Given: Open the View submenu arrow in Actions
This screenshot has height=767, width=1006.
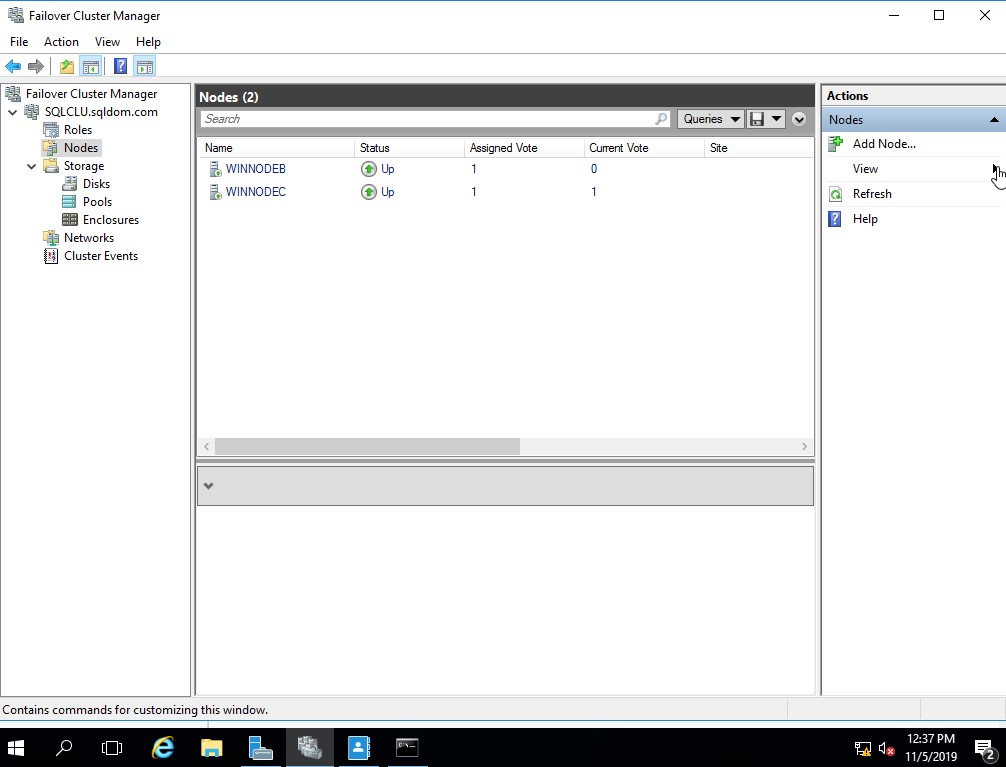Looking at the screenshot, I should [995, 169].
